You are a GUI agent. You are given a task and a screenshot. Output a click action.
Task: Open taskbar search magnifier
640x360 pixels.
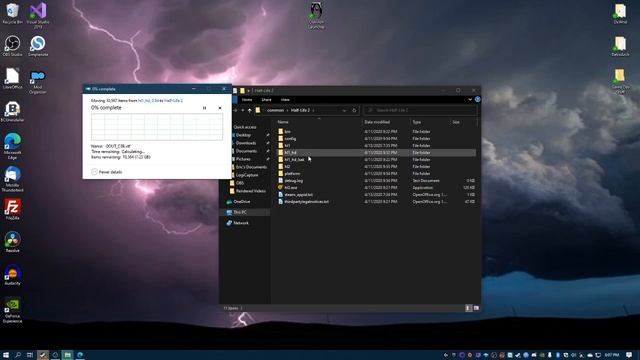(x=18, y=355)
